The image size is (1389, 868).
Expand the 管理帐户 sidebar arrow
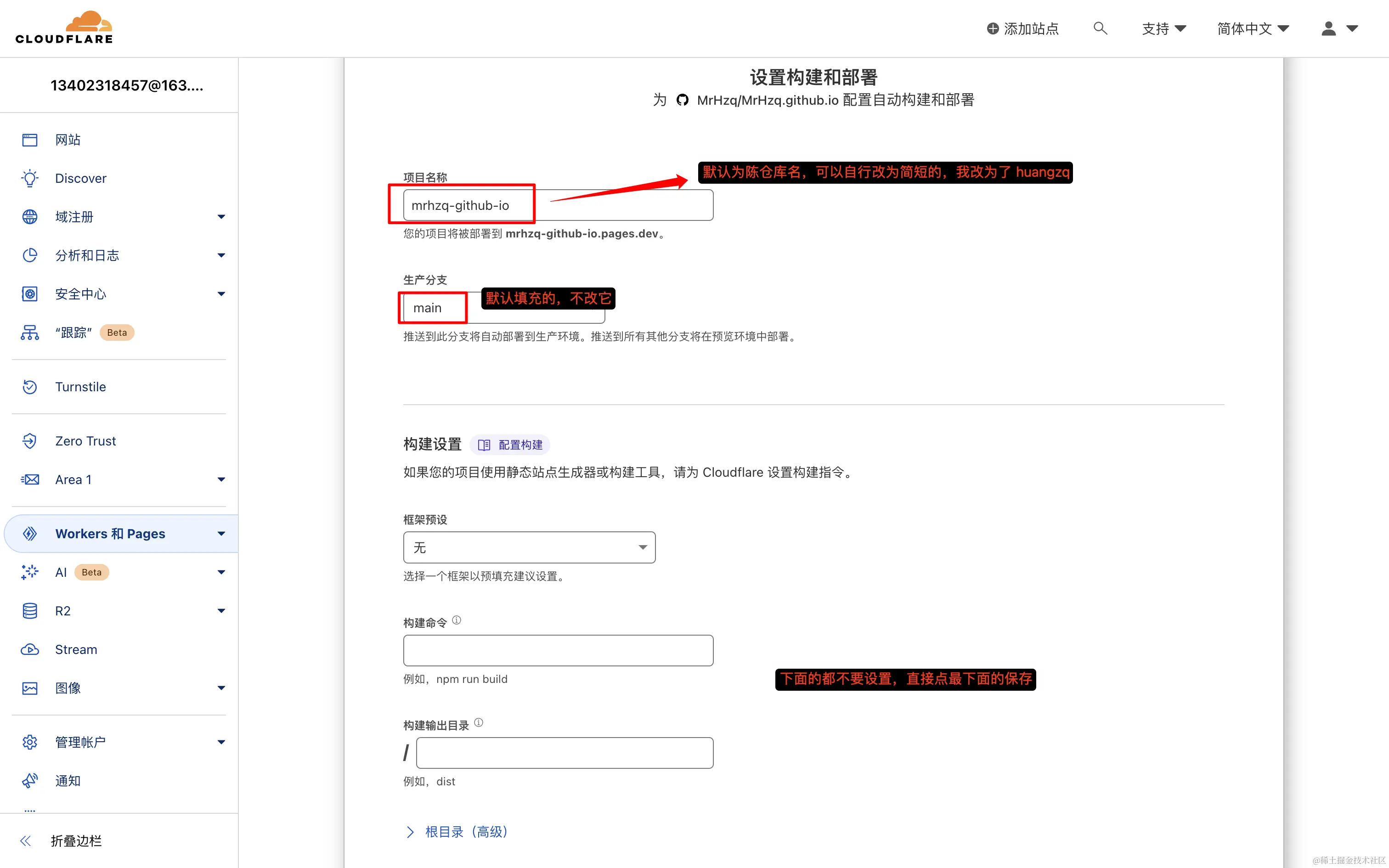click(221, 742)
